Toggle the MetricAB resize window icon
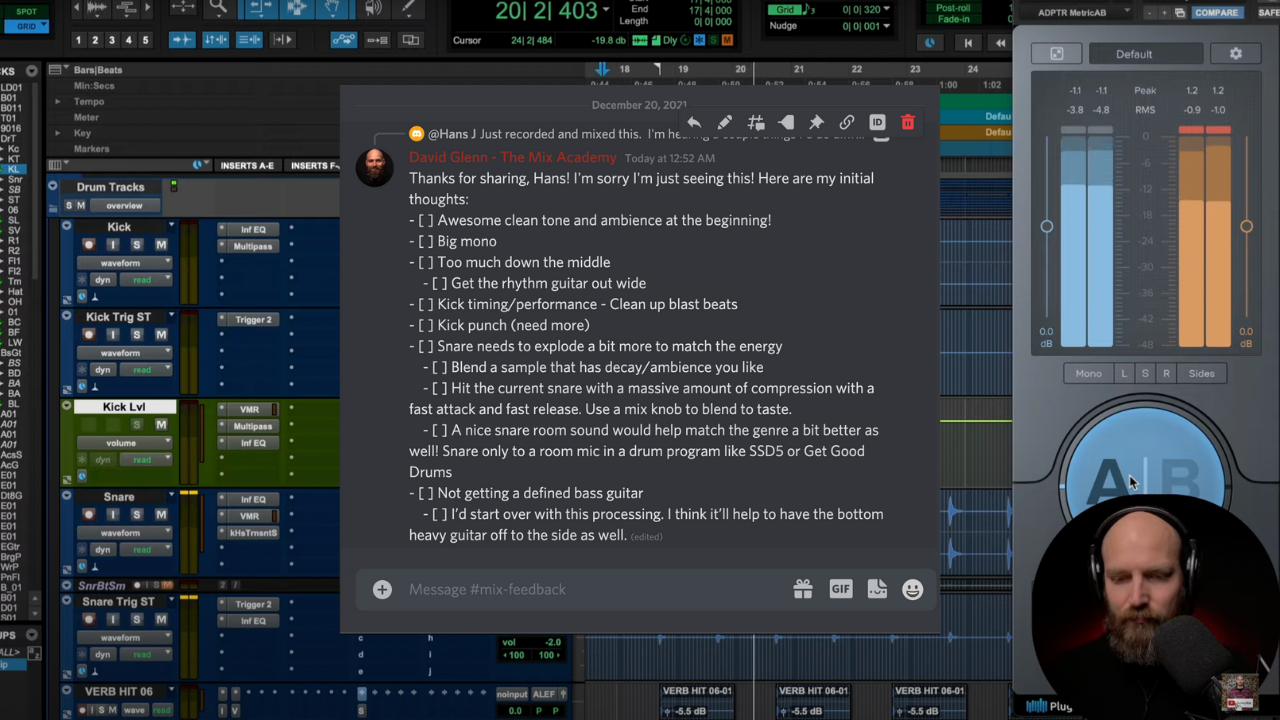 click(x=1056, y=54)
